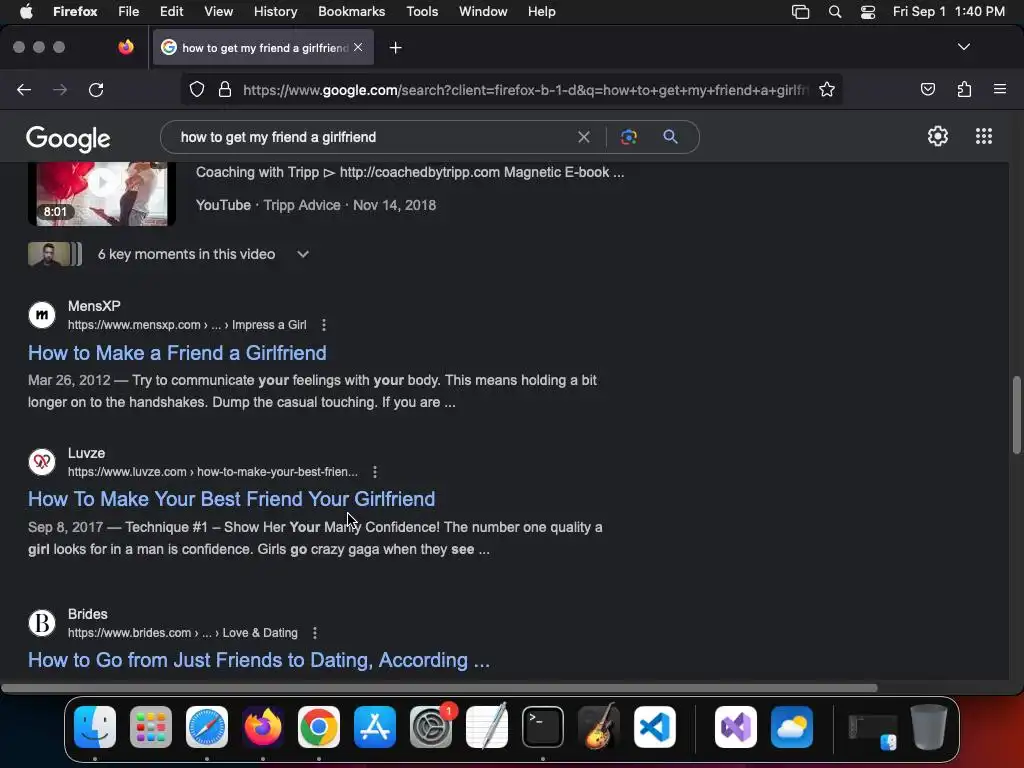Open the Firefox hamburger application menu
Screen dimensions: 1024x768
[x=999, y=89]
